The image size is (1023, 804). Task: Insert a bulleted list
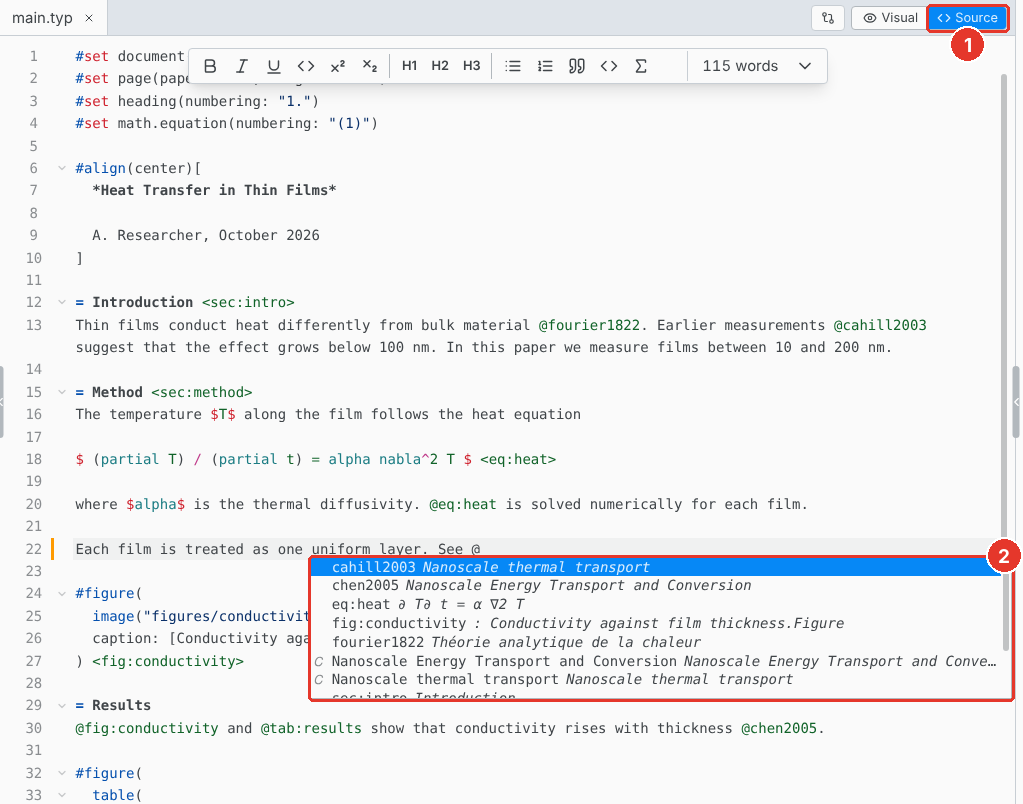coord(513,66)
